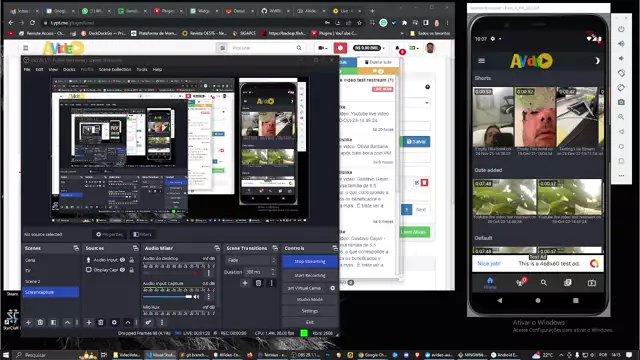640x360 pixels.
Task: Click emulator zoom magnifier icon
Action: [x=621, y=117]
